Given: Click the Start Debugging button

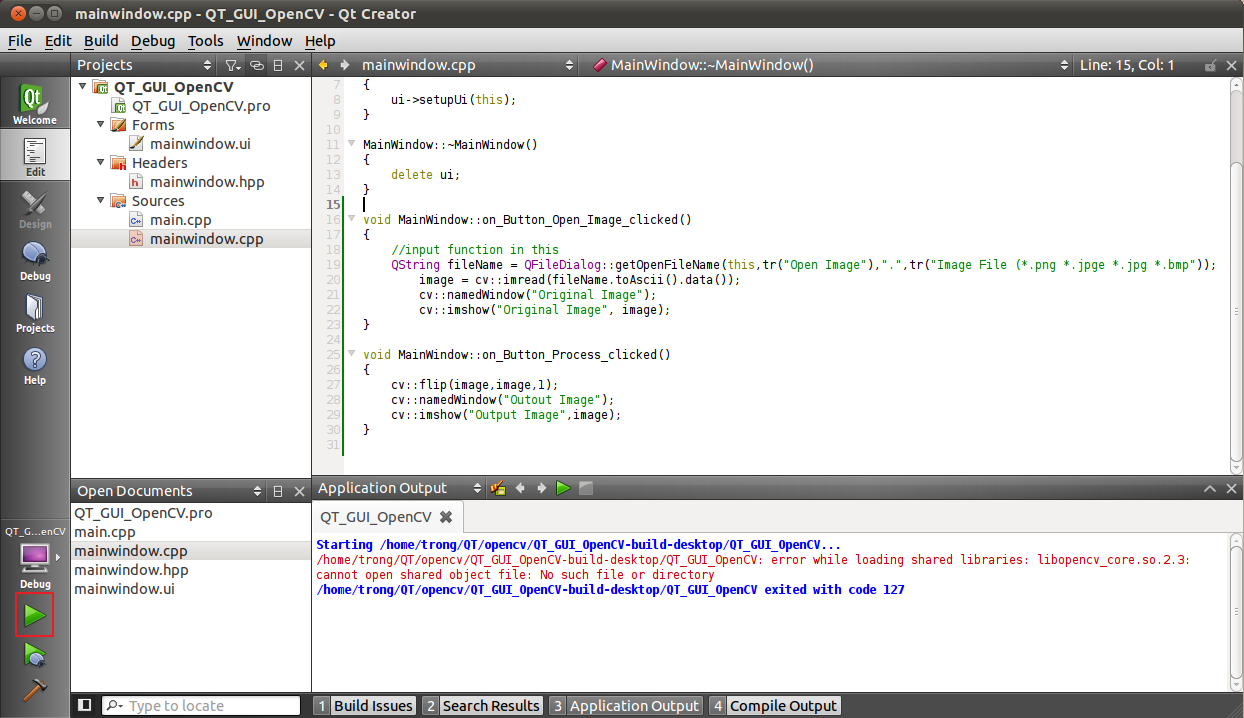Looking at the screenshot, I should point(35,654).
